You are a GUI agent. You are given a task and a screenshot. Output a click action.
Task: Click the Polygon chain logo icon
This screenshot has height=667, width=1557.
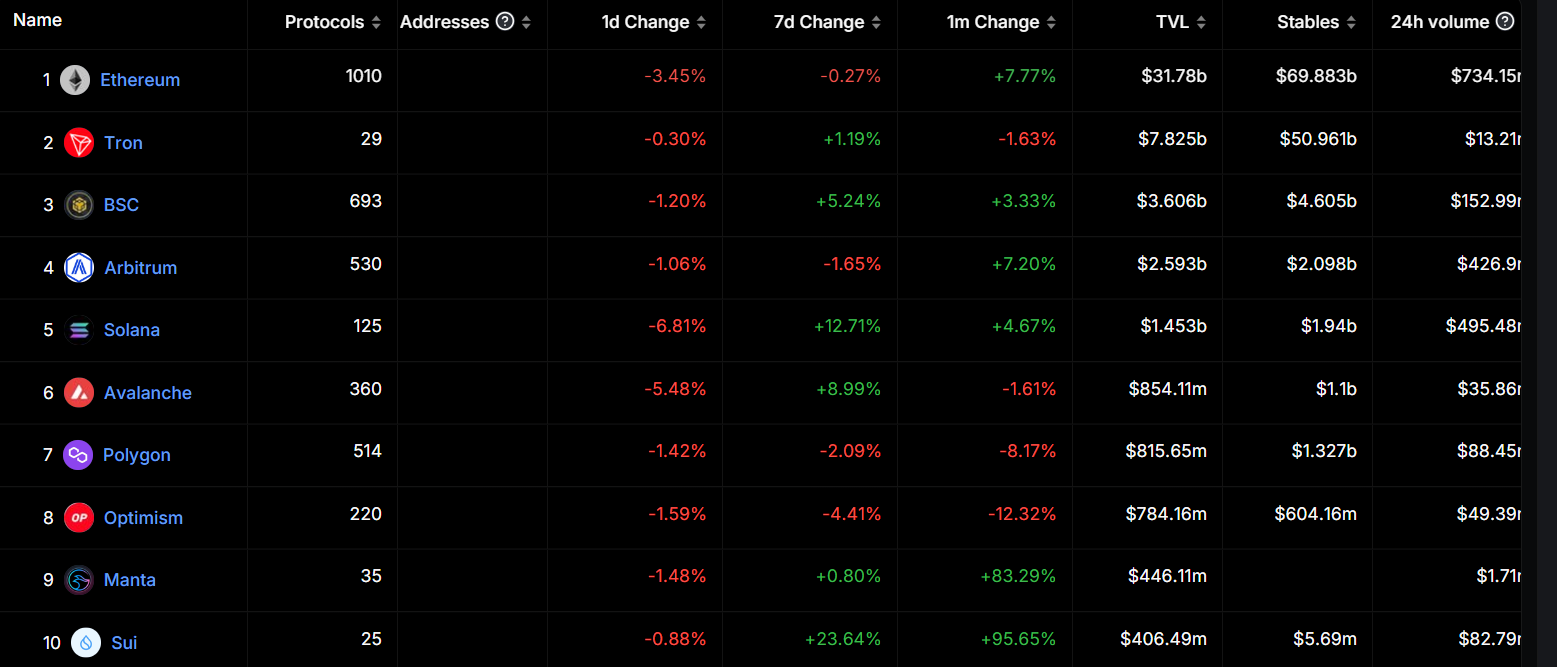point(78,455)
